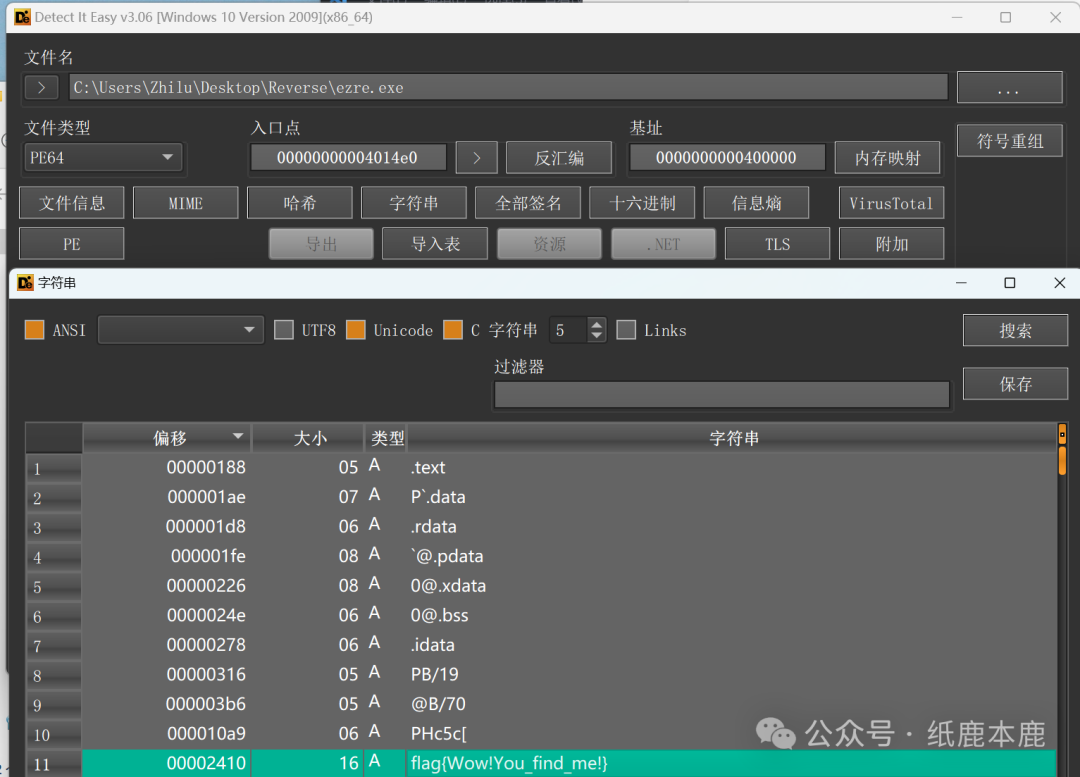Click the strings window title icon

23,283
